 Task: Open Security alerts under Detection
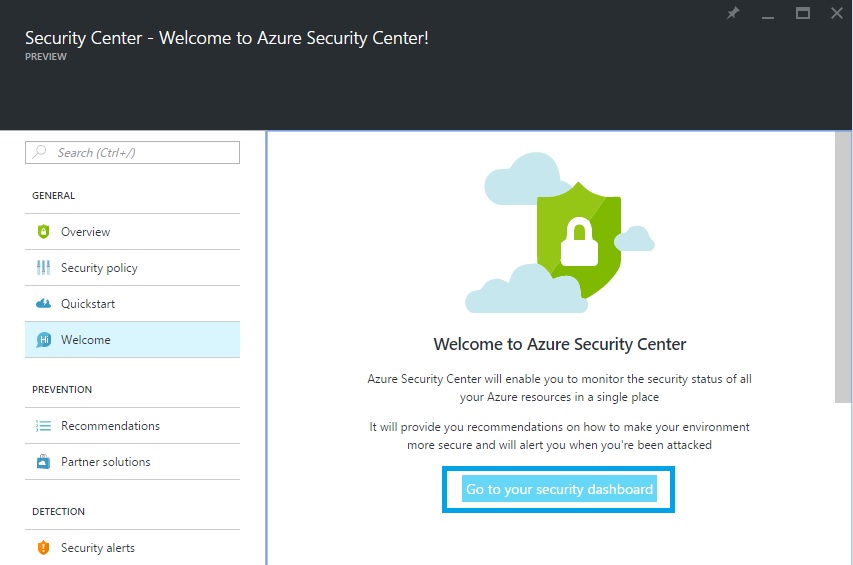[x=97, y=548]
